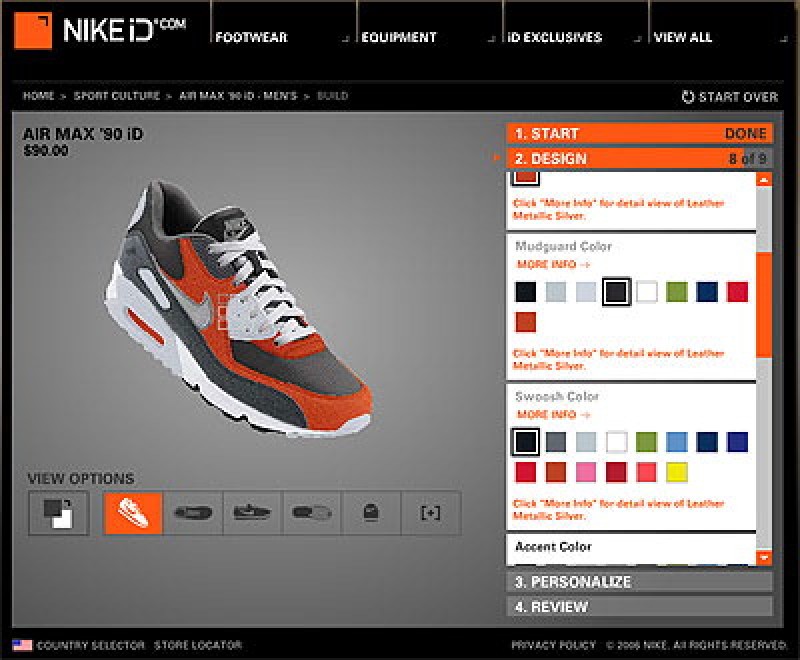Pick red Mudguard color swatch
Screen dimensions: 800x660
pyautogui.click(x=738, y=292)
